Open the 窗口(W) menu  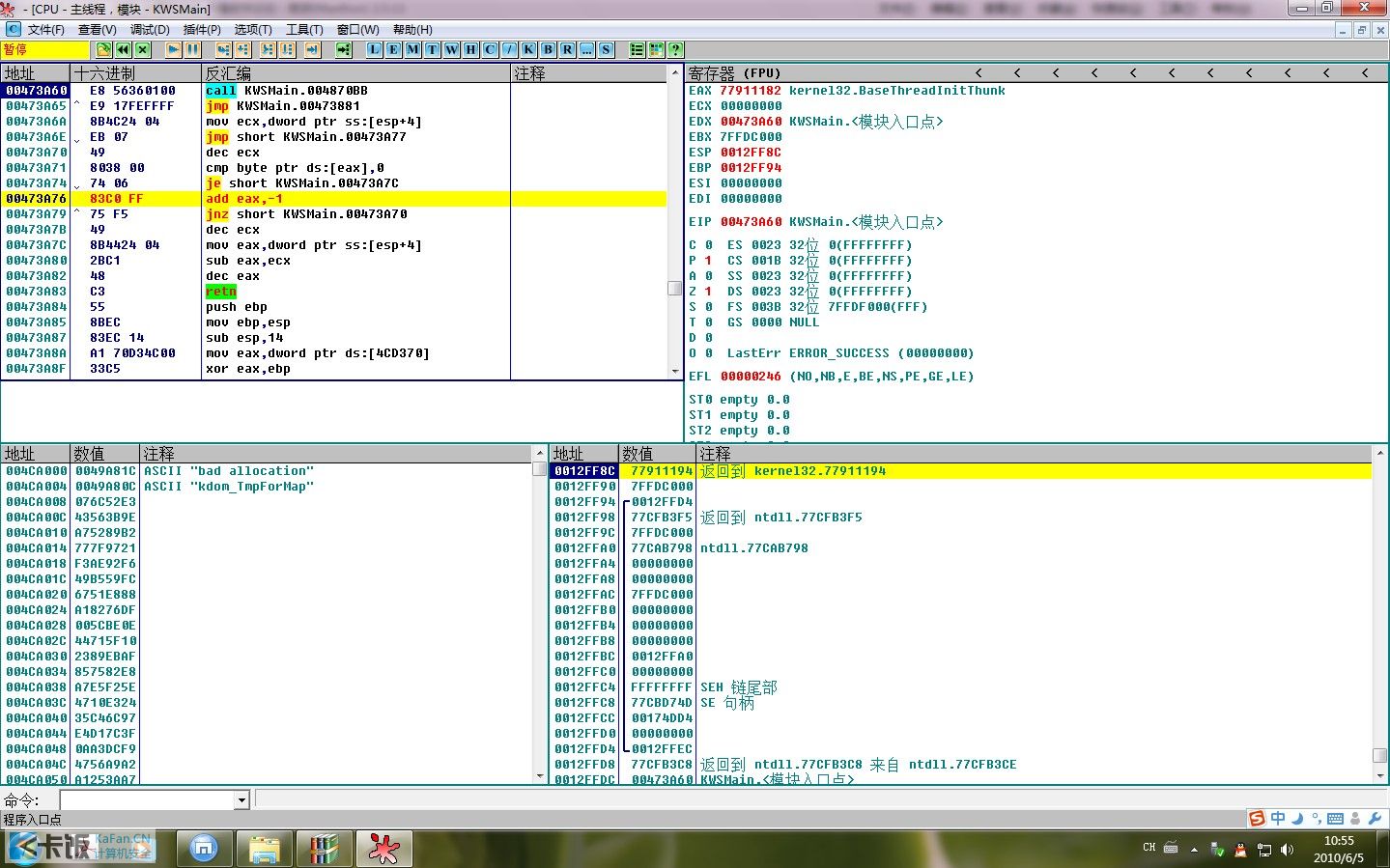coord(357,30)
